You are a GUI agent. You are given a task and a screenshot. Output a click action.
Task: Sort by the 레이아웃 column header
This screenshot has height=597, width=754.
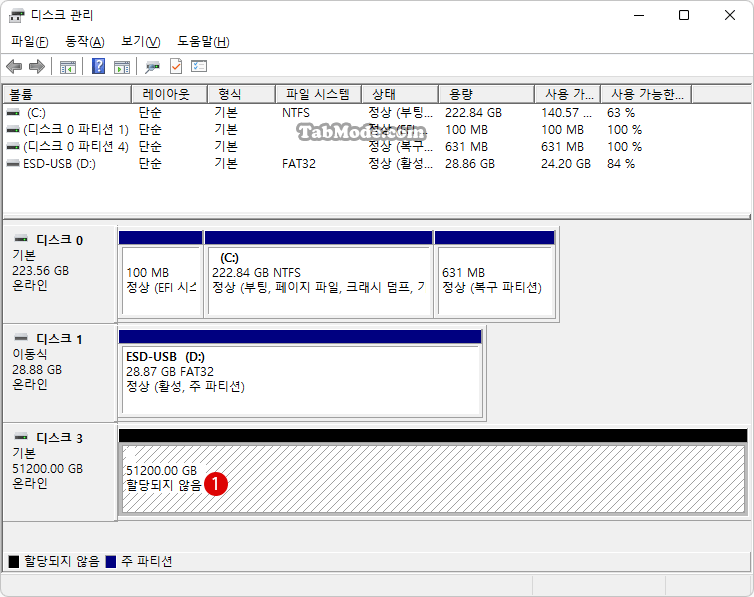pos(169,94)
